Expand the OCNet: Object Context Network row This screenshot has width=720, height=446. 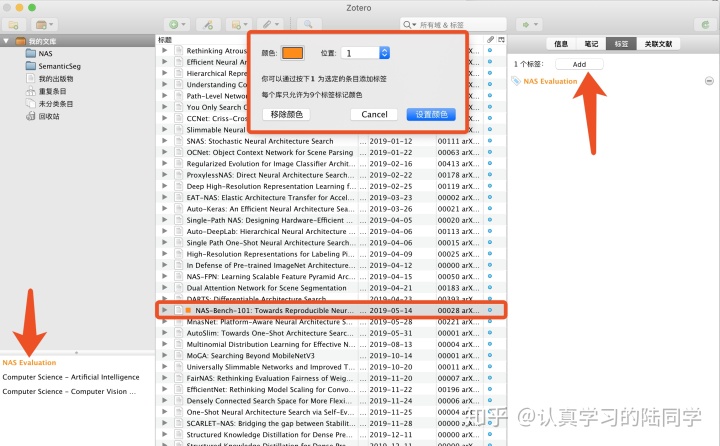point(164,152)
